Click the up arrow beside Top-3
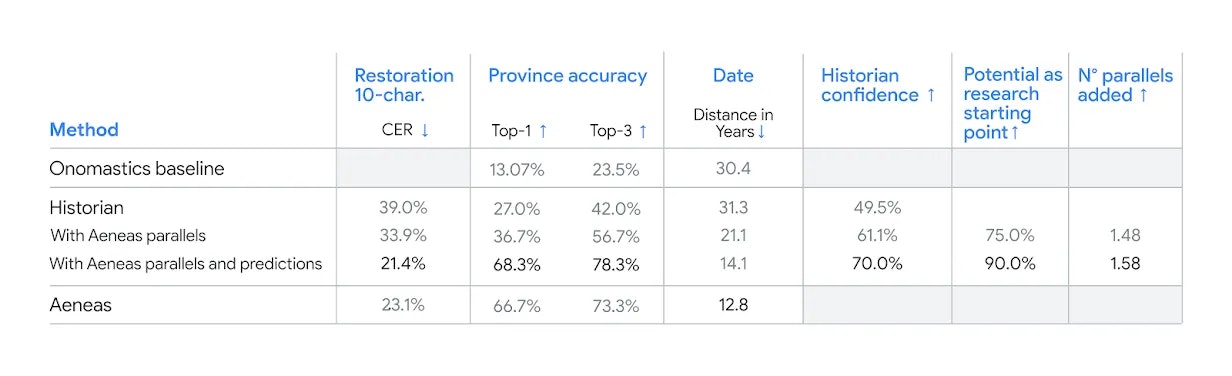This screenshot has height=376, width=1232. [x=642, y=130]
